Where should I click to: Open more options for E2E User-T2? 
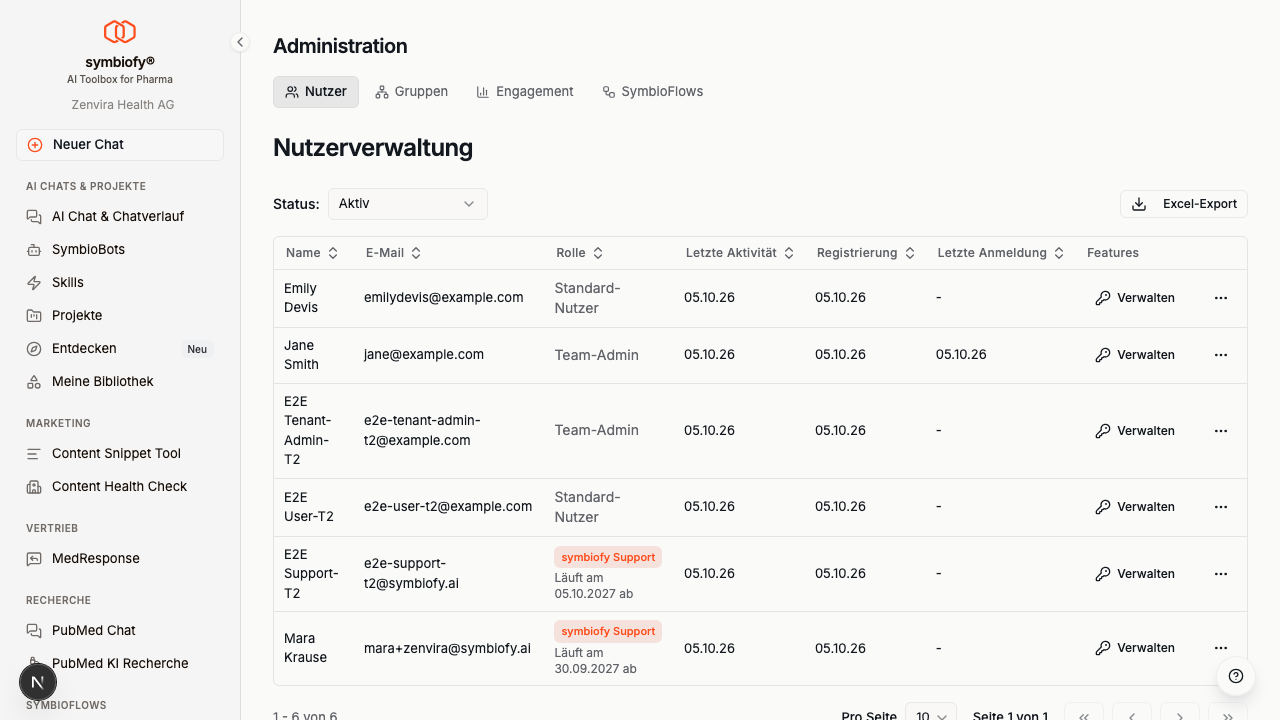point(1221,507)
